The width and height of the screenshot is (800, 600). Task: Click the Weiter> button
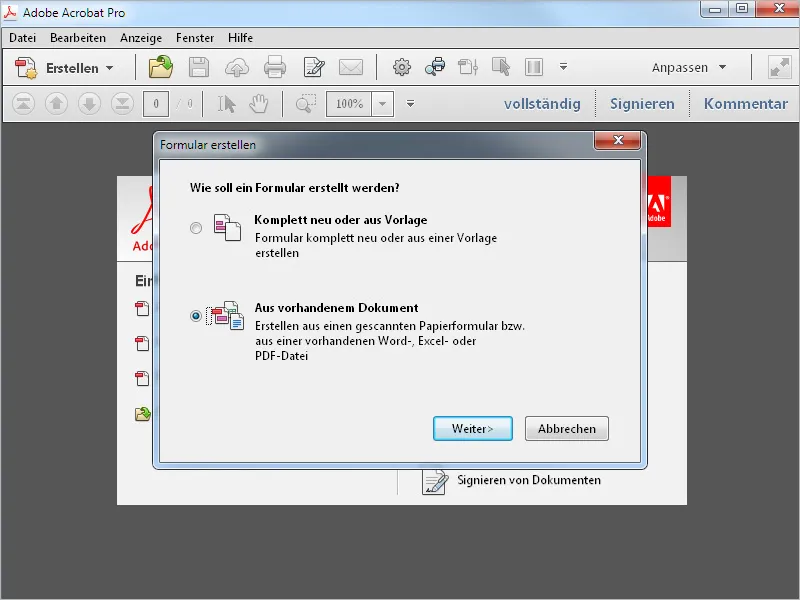pyautogui.click(x=473, y=429)
